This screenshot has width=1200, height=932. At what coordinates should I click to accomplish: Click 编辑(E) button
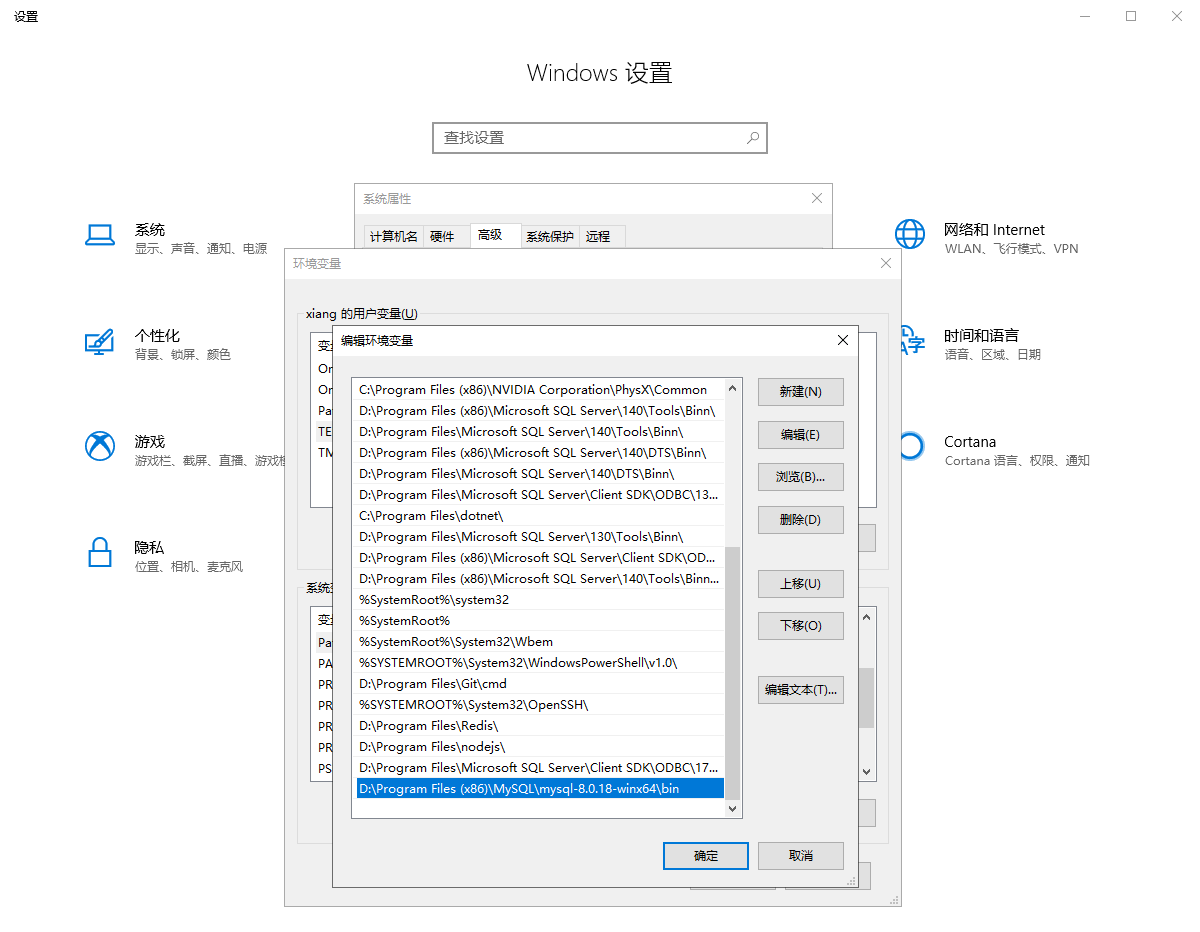click(x=801, y=435)
